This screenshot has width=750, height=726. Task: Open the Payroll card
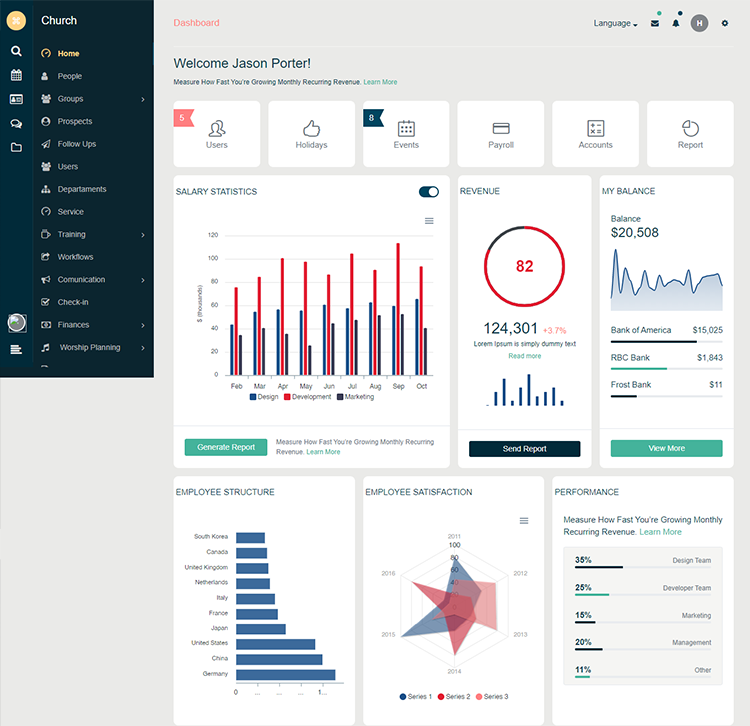tap(501, 134)
